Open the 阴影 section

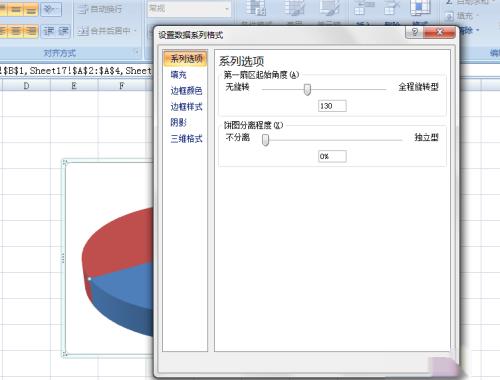pyautogui.click(x=178, y=123)
